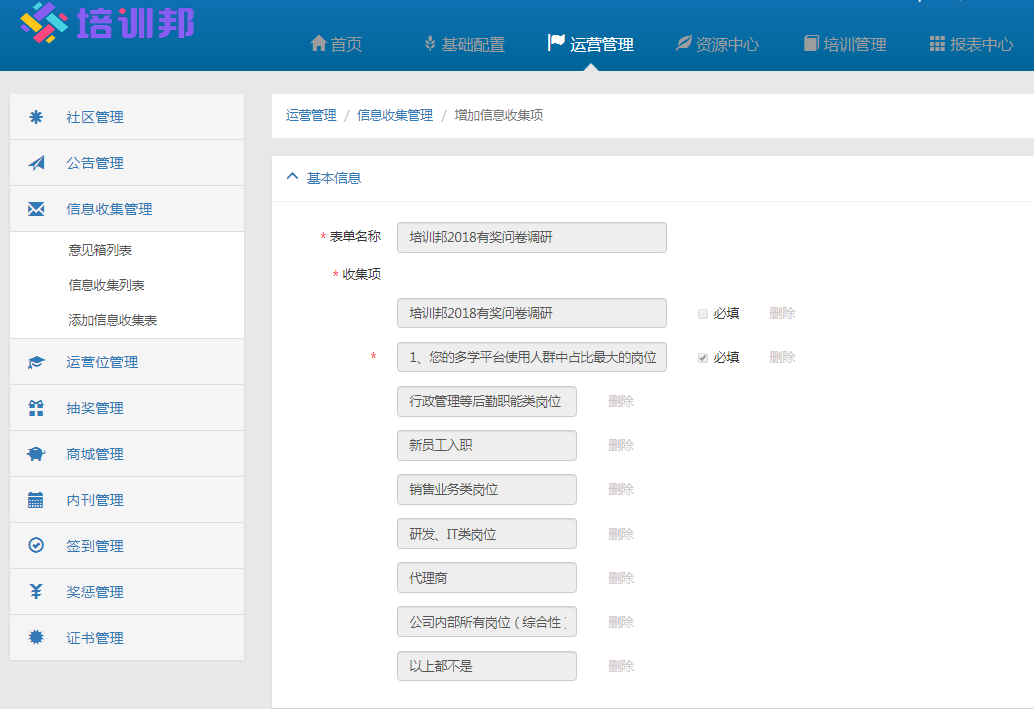Click the grid icon beside 报表中心
This screenshot has height=709, width=1034.
[937, 44]
